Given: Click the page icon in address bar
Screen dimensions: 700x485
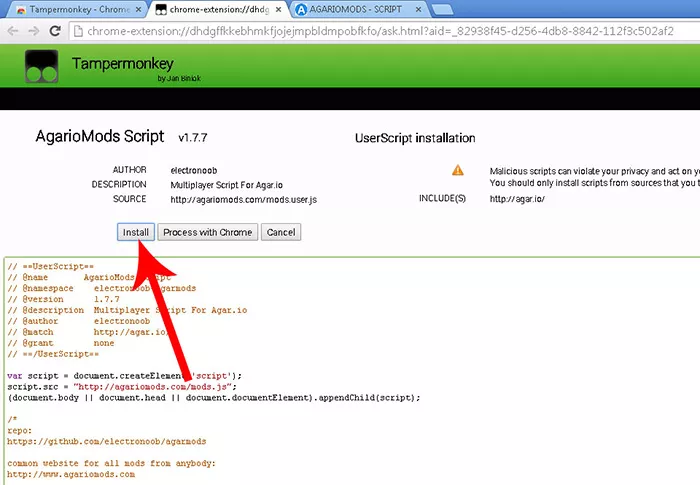Looking at the screenshot, I should (78, 31).
